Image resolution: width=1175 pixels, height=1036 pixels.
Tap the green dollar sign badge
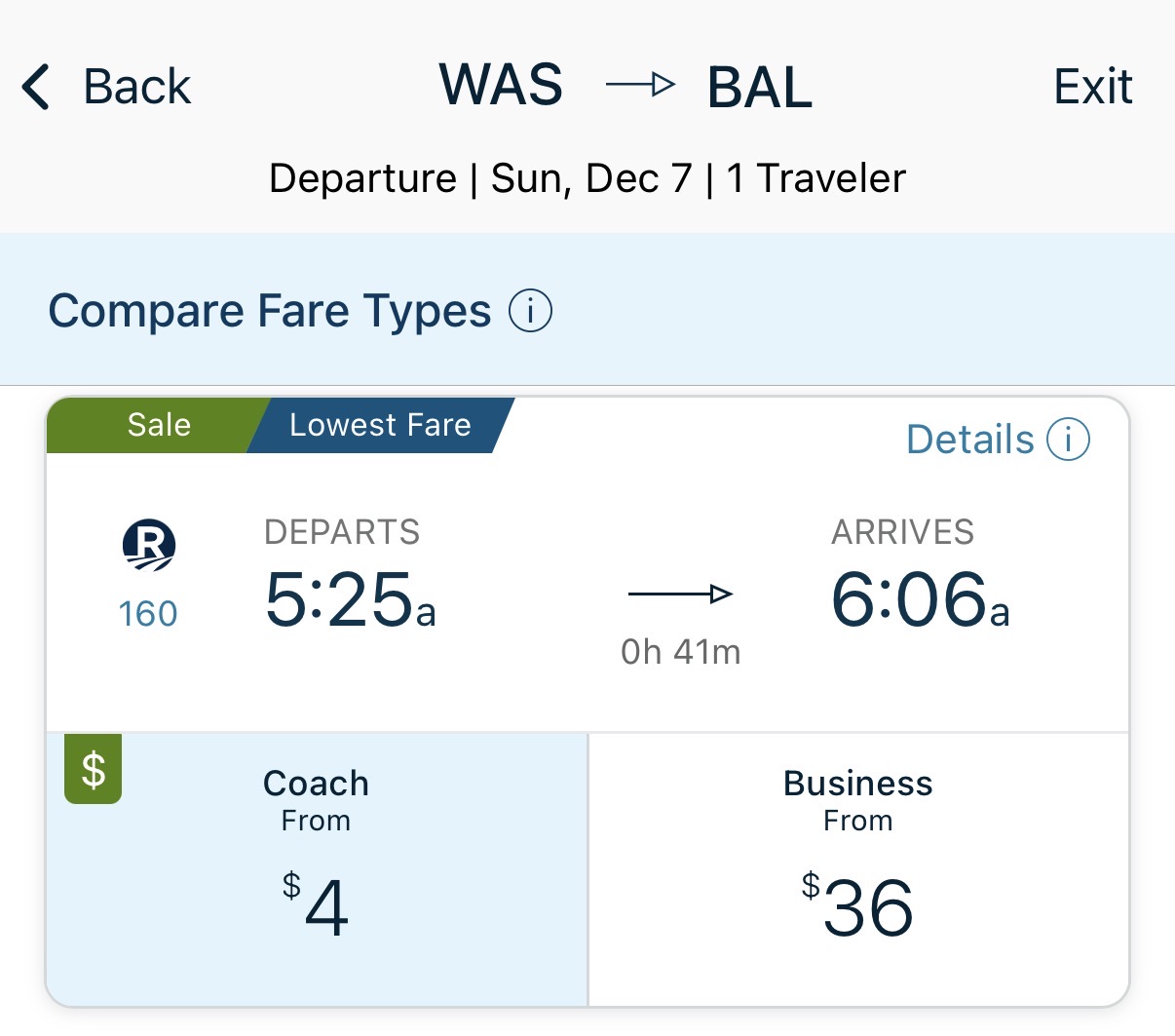tap(94, 769)
